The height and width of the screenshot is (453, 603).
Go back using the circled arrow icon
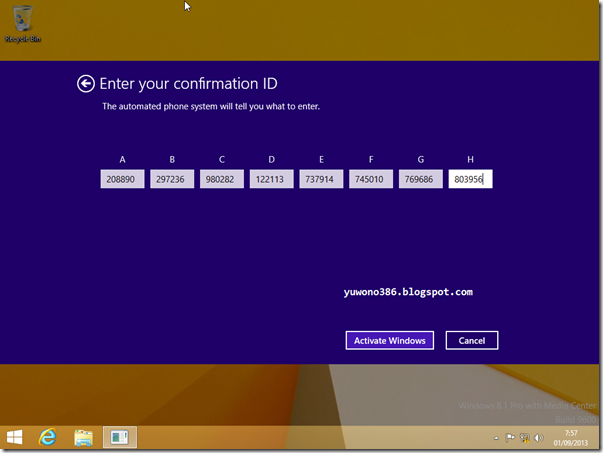(x=85, y=83)
